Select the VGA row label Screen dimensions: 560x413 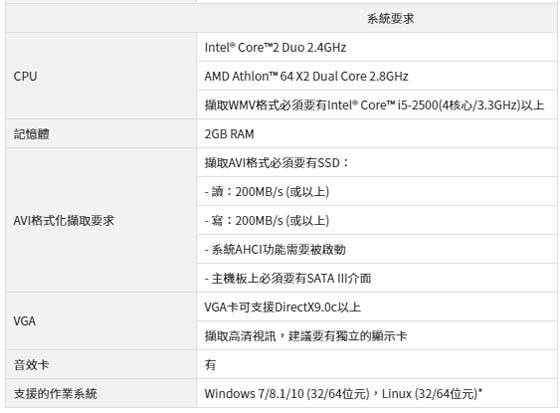pyautogui.click(x=24, y=321)
